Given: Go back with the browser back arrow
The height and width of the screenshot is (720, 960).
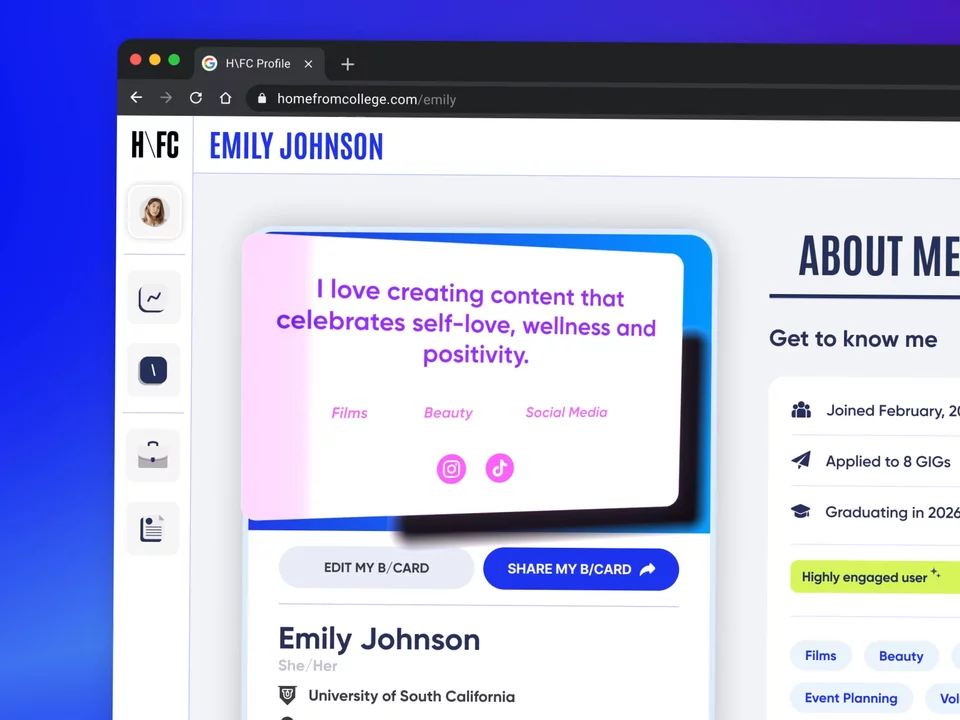Looking at the screenshot, I should pyautogui.click(x=137, y=97).
